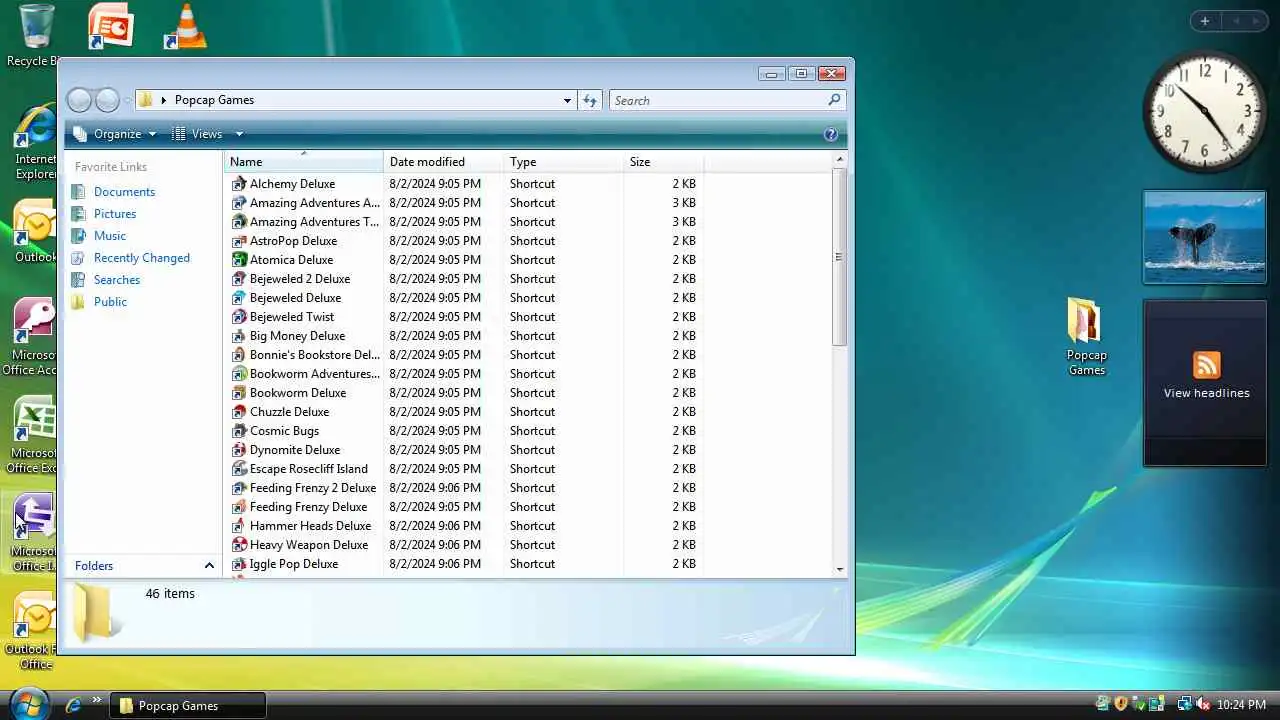Select the Feeding Frenzy Deluxe row
This screenshot has height=720, width=1280.
(464, 507)
